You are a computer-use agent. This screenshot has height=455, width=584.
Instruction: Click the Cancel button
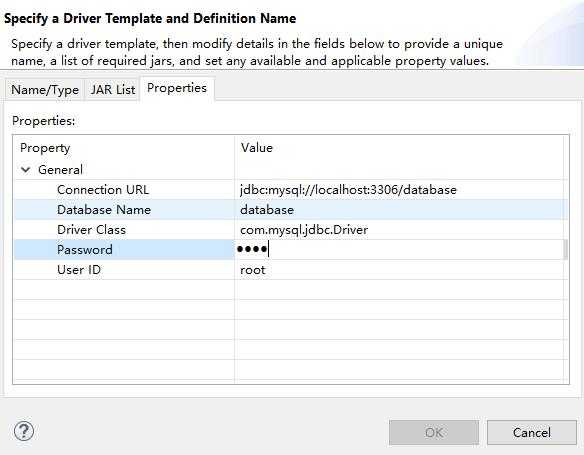click(x=531, y=433)
